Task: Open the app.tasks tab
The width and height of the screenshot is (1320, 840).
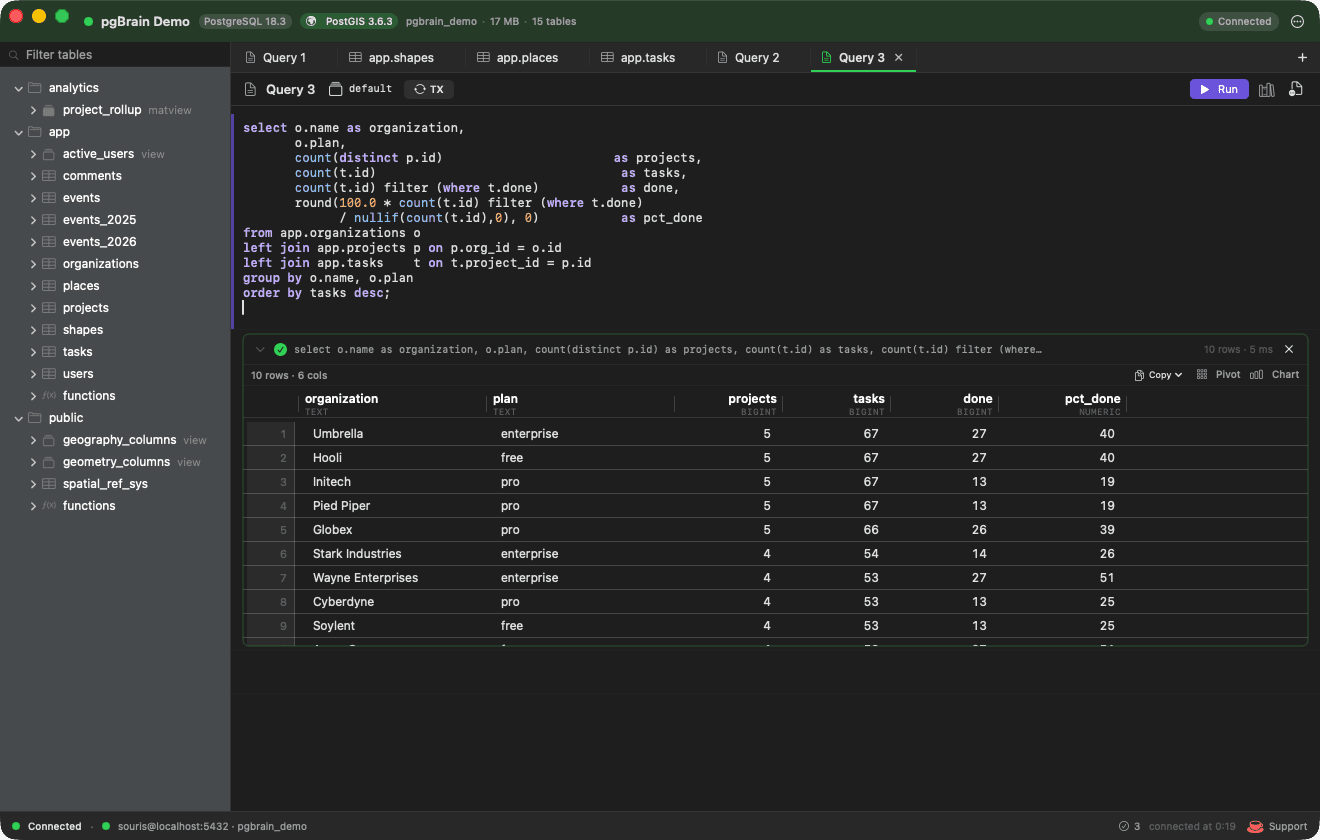Action: coord(648,57)
